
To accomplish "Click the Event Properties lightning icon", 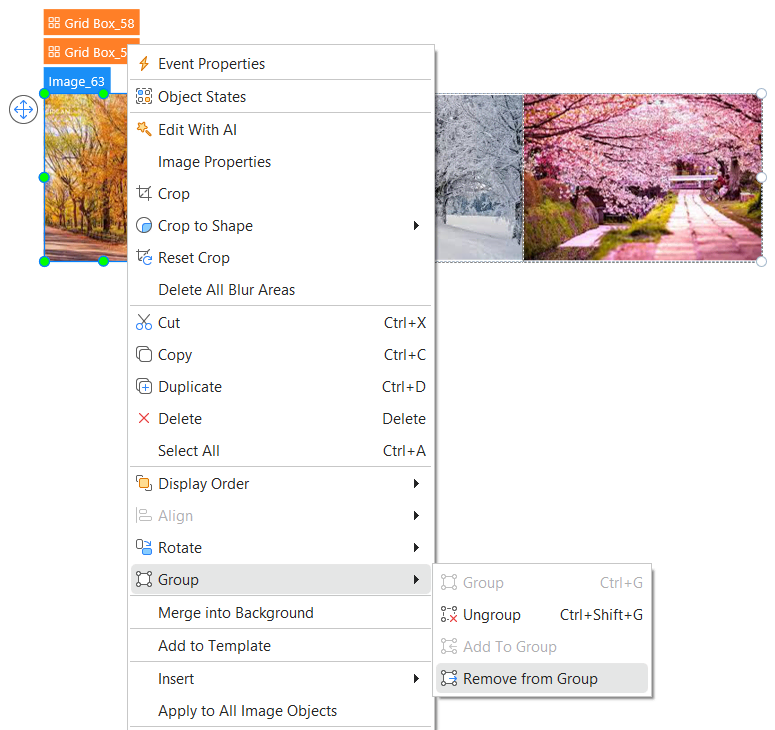I will [x=144, y=64].
